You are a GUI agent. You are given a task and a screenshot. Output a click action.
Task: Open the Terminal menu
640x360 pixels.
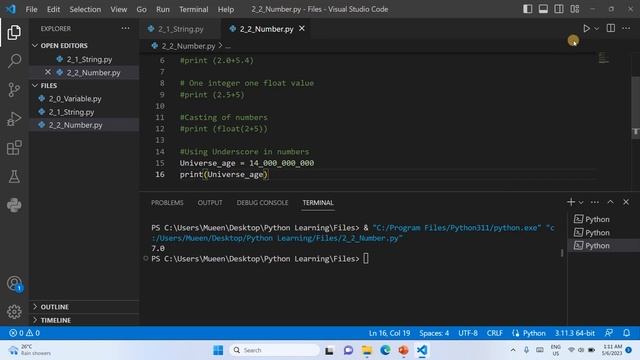tap(193, 9)
